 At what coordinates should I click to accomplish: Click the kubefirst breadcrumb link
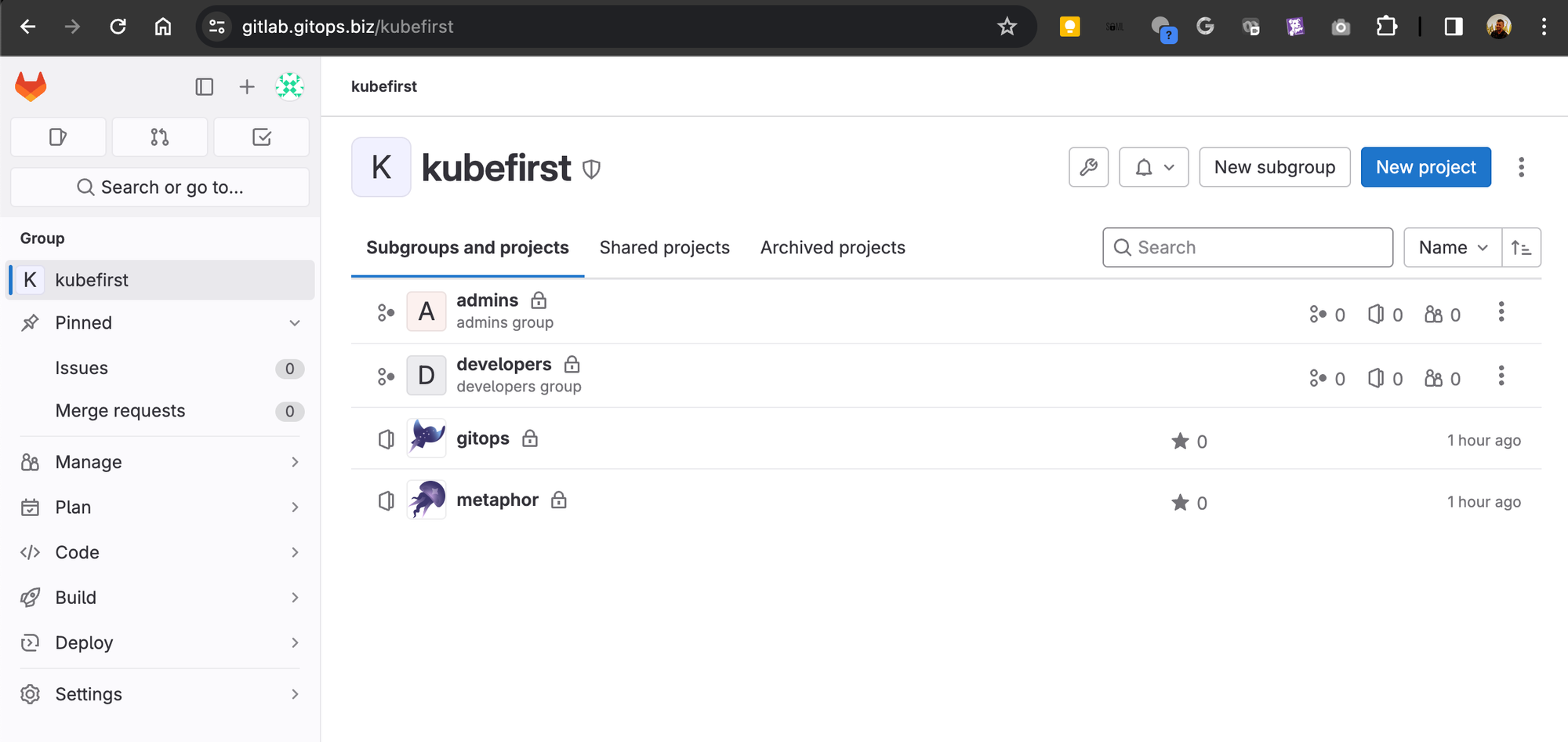click(x=384, y=86)
